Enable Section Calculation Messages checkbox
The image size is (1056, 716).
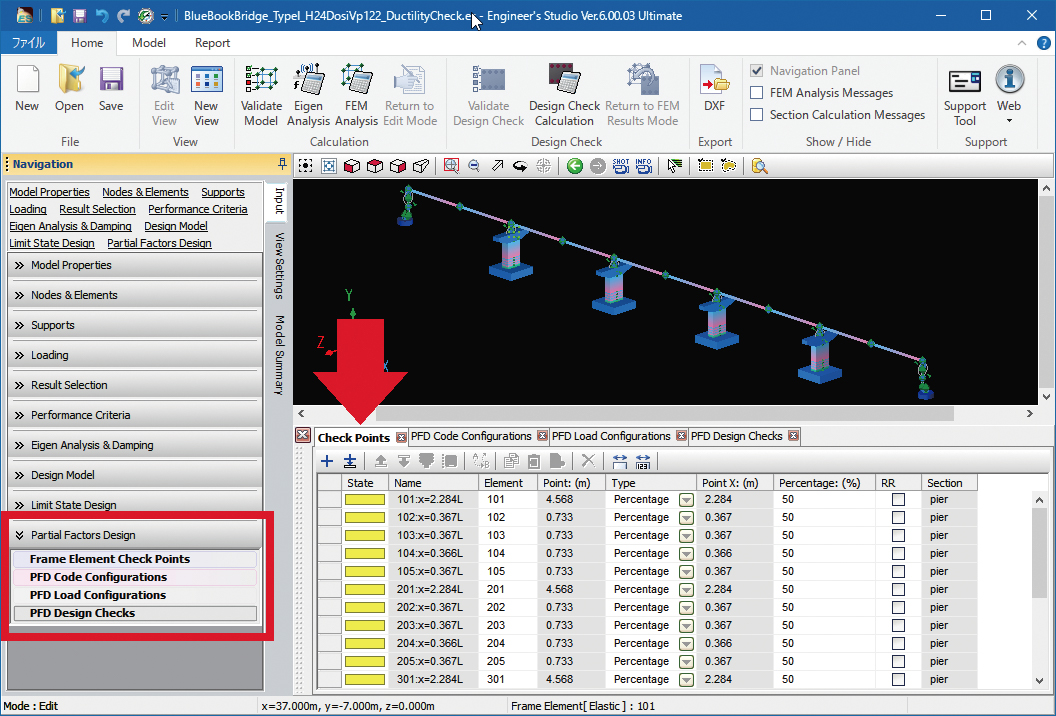[758, 115]
